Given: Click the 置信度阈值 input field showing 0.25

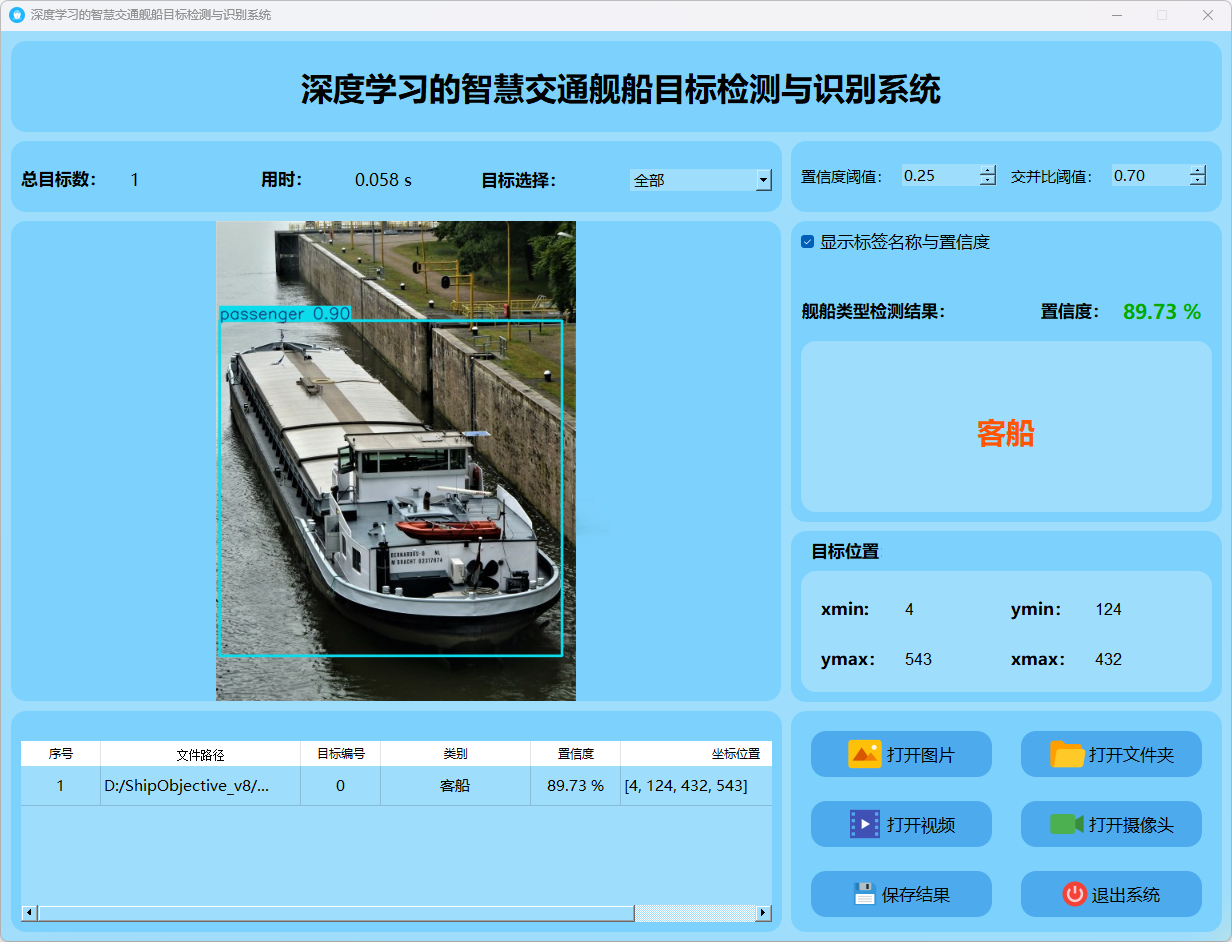Looking at the screenshot, I should point(940,175).
